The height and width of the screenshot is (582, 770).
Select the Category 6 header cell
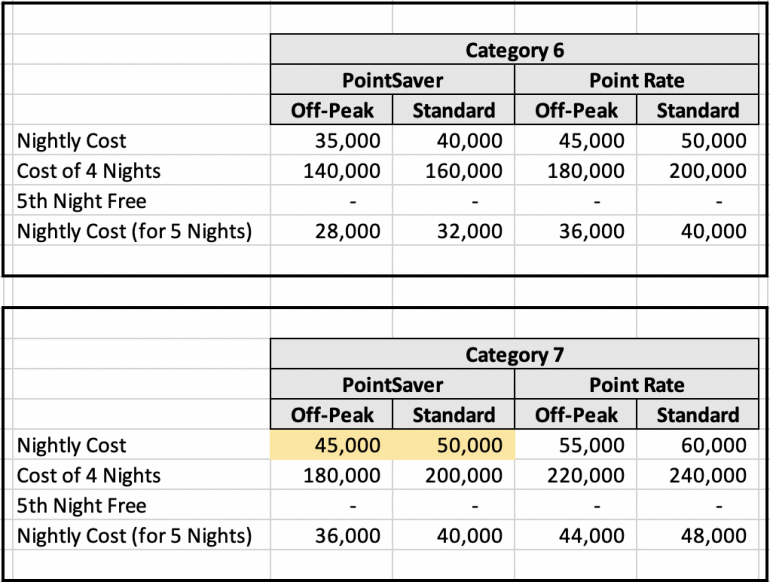point(514,50)
